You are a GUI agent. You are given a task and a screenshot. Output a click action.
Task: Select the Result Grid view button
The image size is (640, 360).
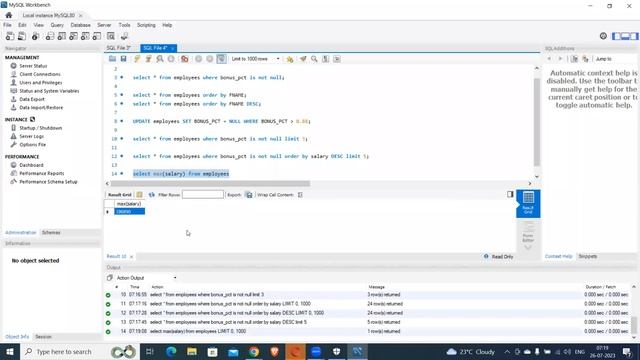pos(528,203)
